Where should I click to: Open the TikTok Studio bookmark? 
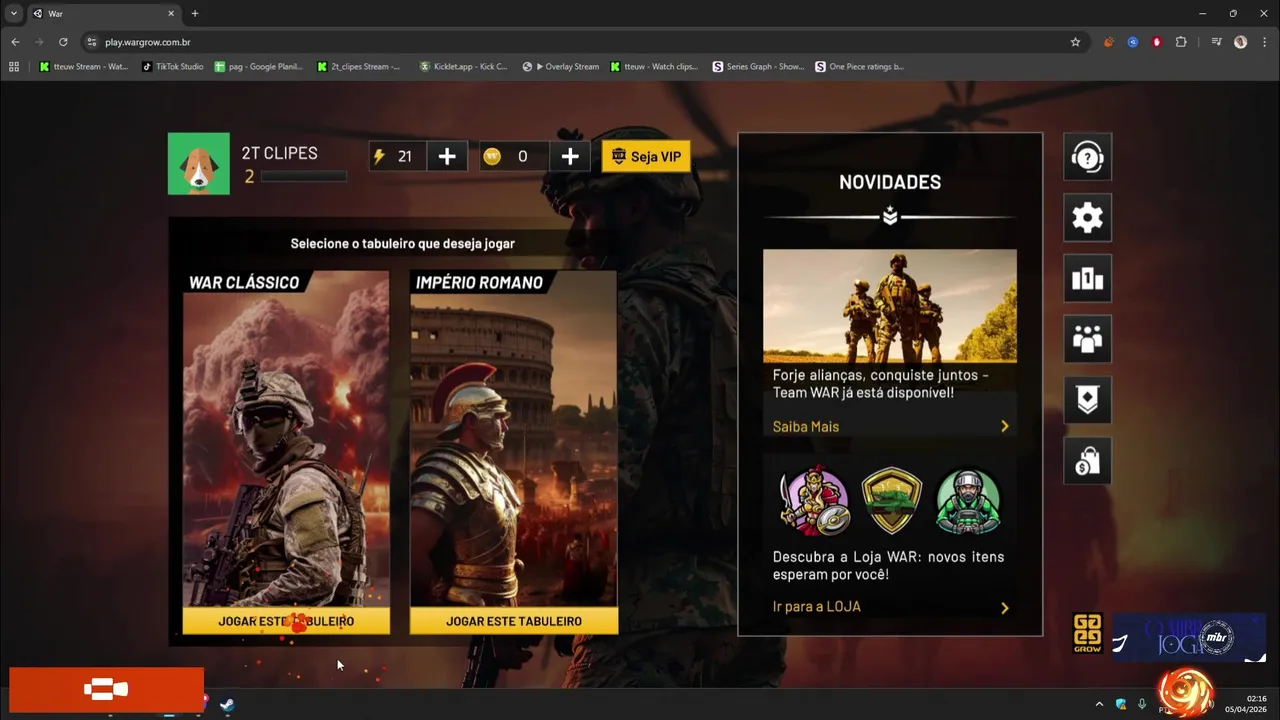point(172,67)
